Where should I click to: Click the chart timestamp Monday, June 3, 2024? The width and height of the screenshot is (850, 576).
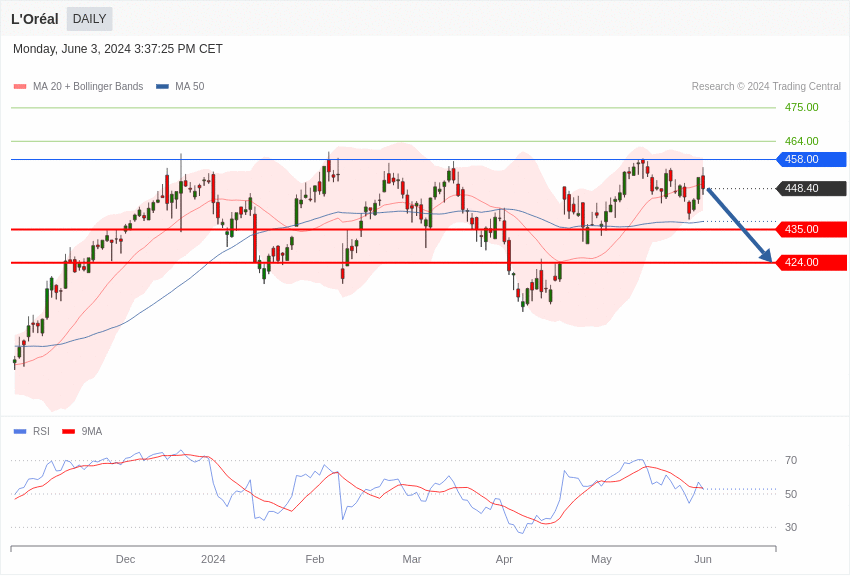[x=118, y=49]
